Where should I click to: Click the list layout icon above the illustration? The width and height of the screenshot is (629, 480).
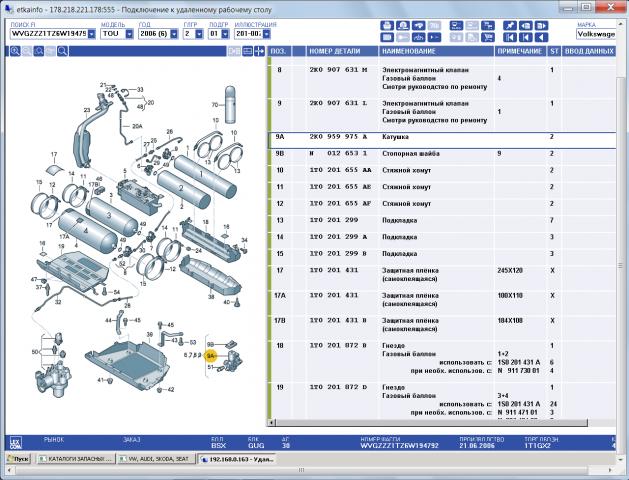point(248,51)
